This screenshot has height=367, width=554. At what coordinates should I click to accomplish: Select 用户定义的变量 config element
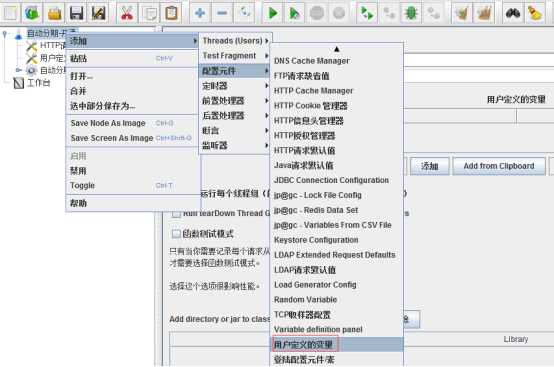pyautogui.click(x=337, y=344)
